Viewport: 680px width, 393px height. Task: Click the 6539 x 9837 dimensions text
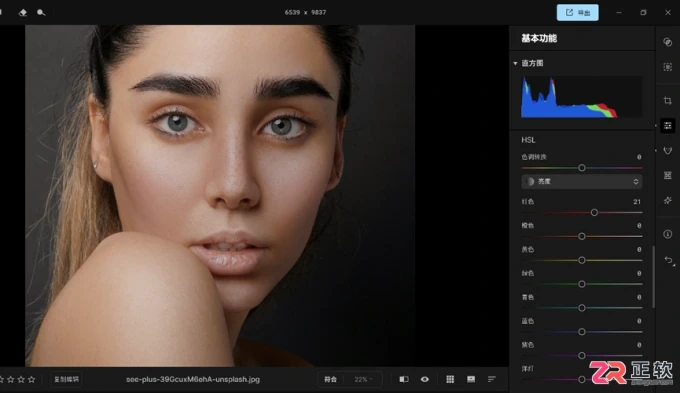305,13
